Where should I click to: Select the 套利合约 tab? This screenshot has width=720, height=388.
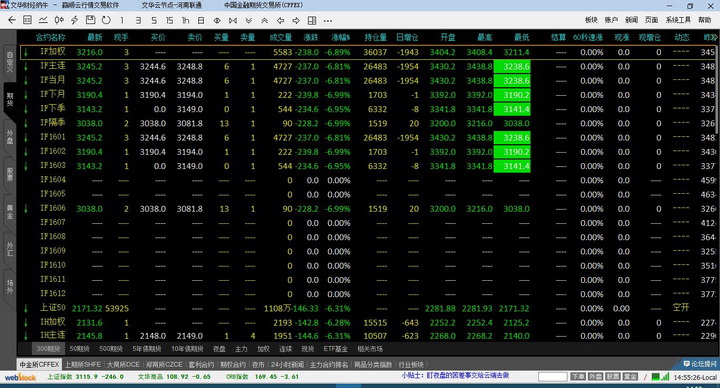tap(201, 365)
